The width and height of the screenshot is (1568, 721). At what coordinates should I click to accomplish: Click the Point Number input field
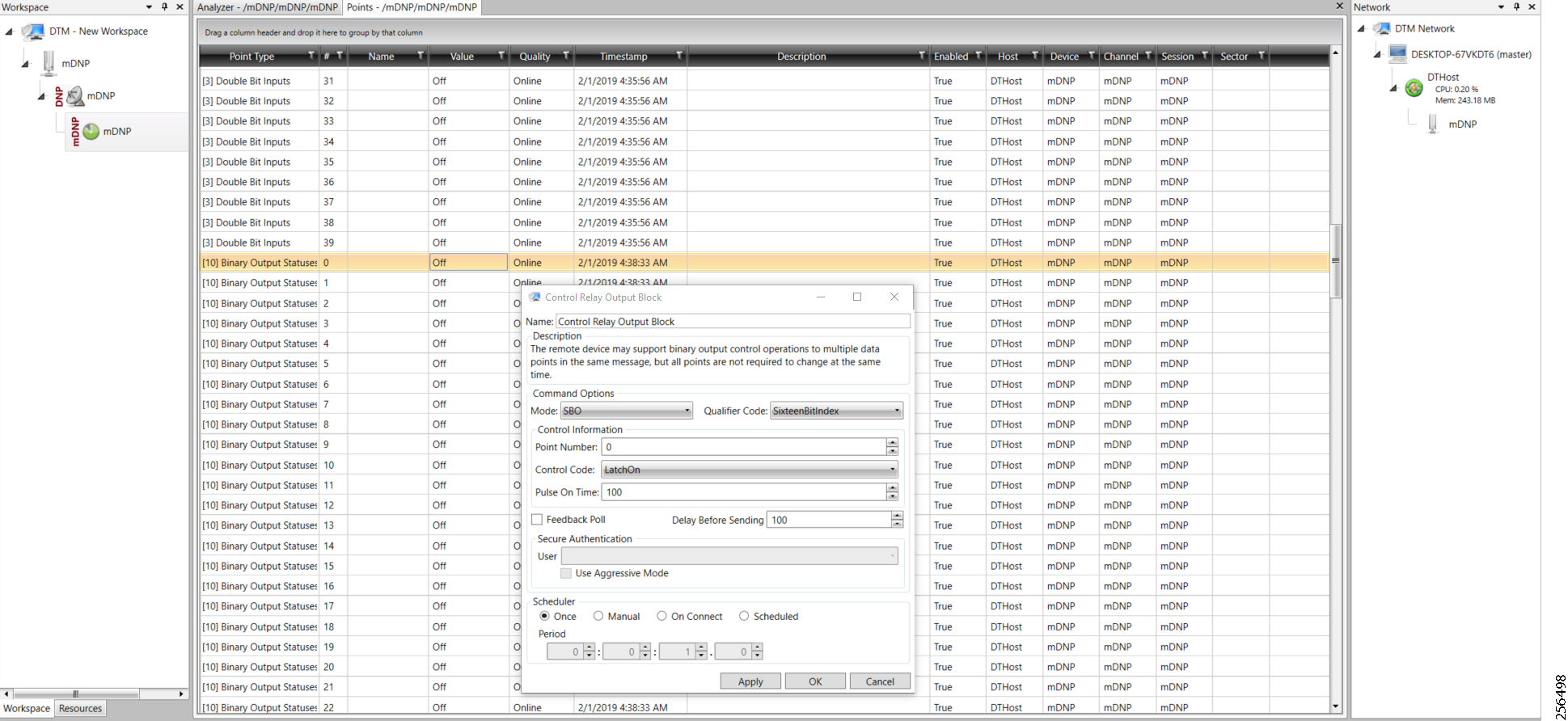[x=744, y=447]
